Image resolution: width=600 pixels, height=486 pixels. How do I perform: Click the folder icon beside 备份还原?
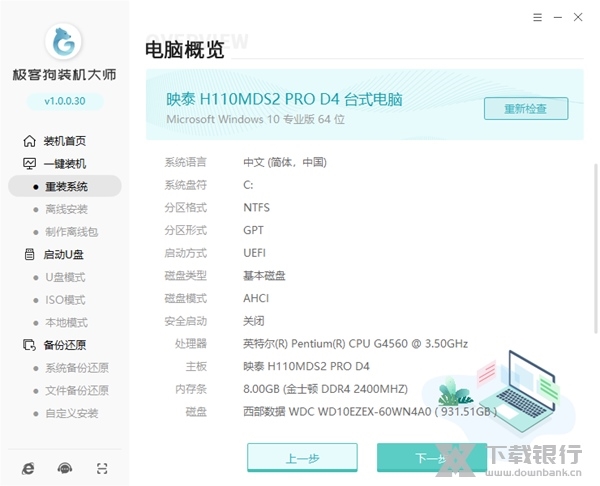[29, 346]
